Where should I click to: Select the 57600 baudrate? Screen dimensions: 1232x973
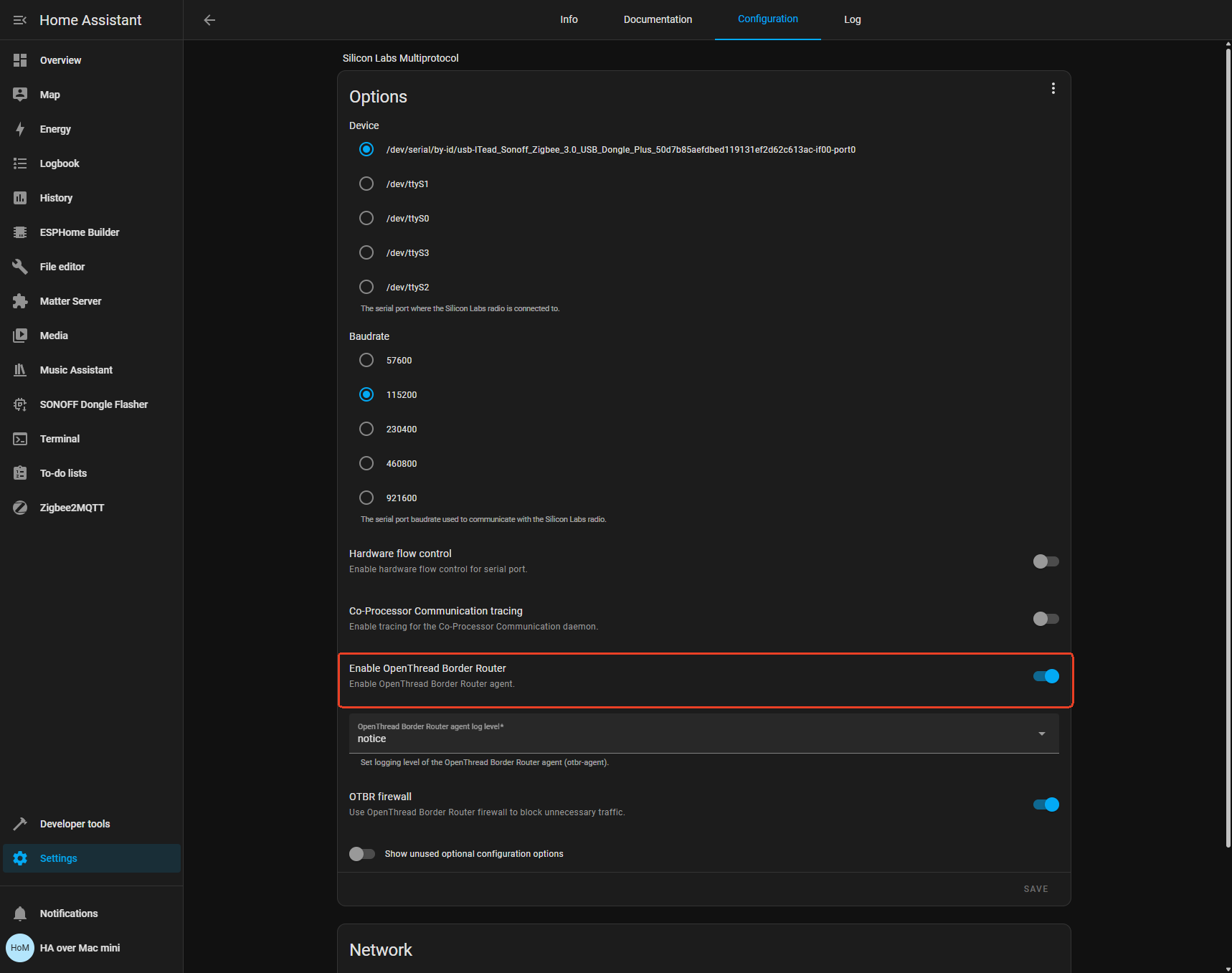pos(366,360)
